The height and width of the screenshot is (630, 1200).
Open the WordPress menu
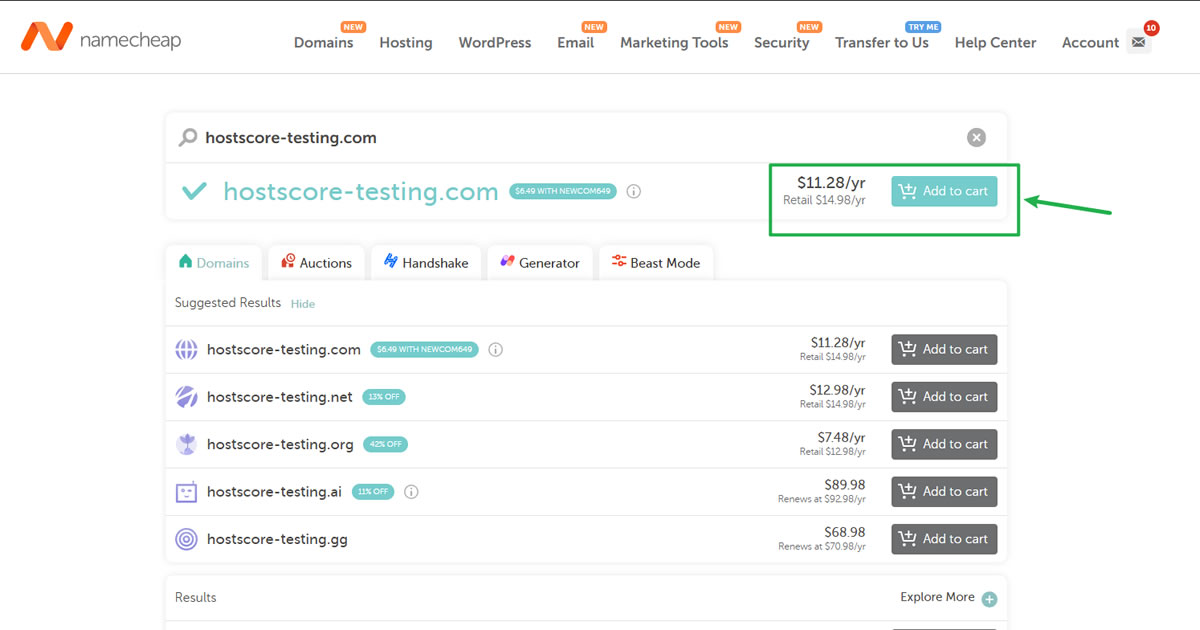(x=495, y=42)
